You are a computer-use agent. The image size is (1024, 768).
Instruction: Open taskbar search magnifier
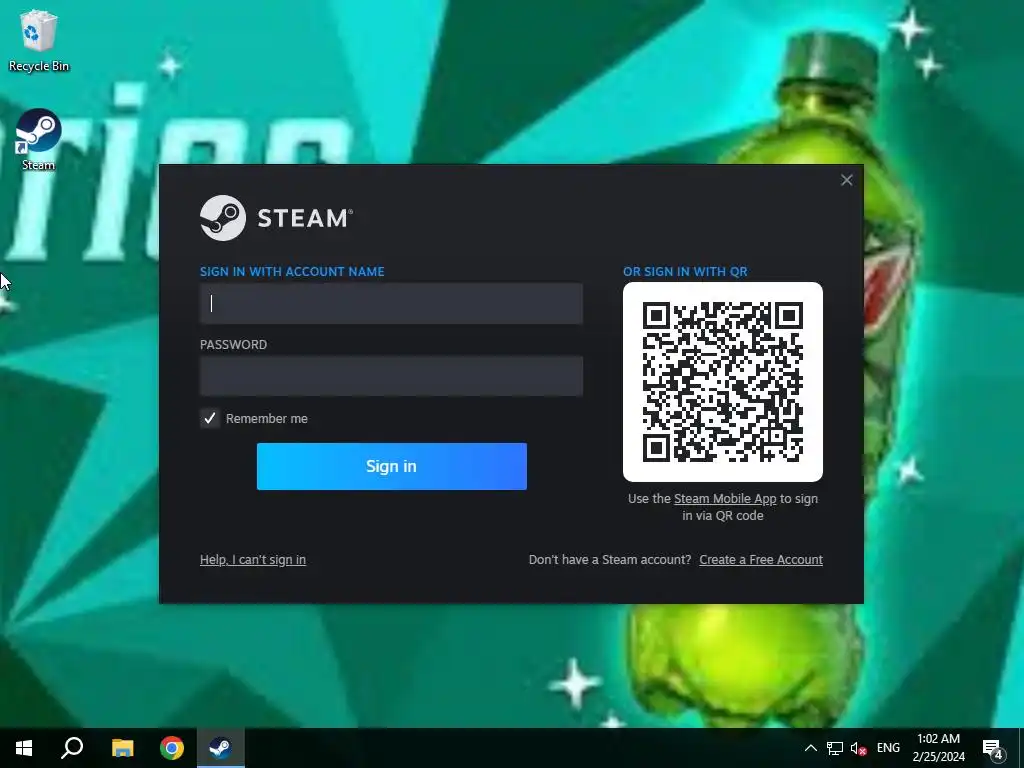click(72, 748)
